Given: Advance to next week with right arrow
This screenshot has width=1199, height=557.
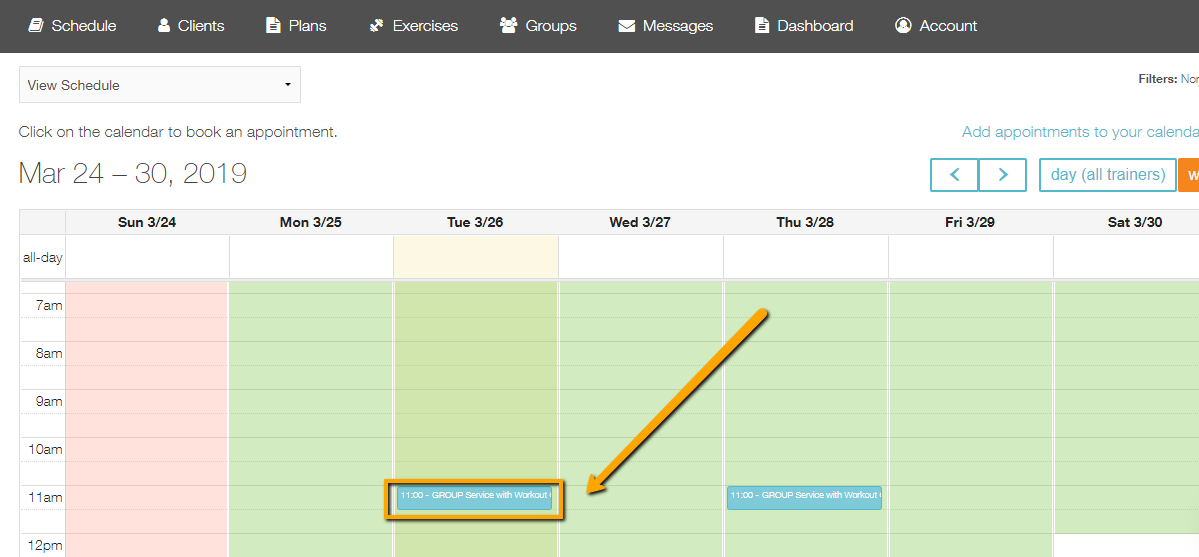Looking at the screenshot, I should click(1002, 175).
